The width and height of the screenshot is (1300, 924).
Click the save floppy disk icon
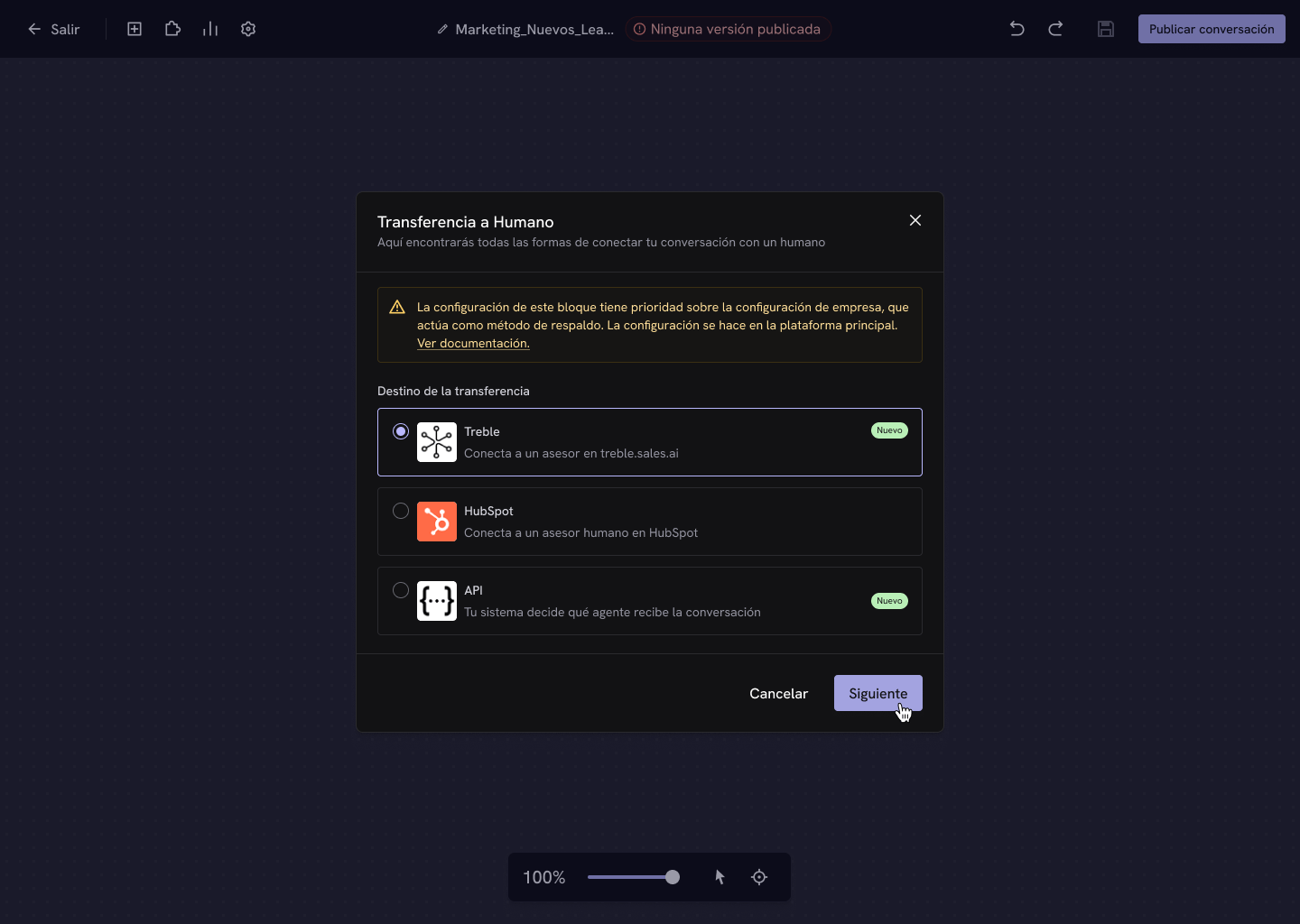1106,29
